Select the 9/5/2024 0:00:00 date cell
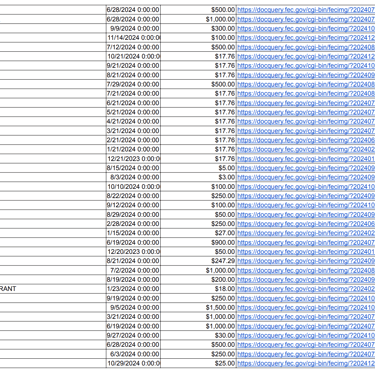This screenshot has width=375, height=375. point(133,307)
